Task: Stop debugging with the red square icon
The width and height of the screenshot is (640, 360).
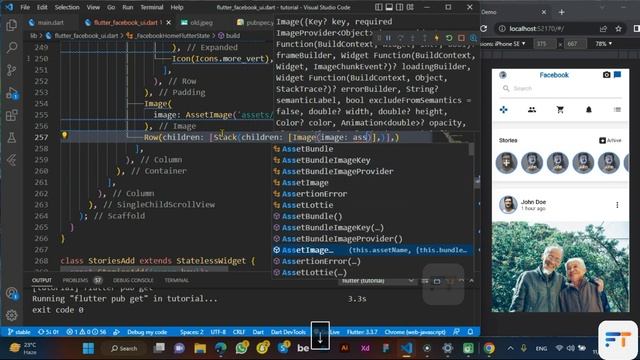Action: [461, 38]
